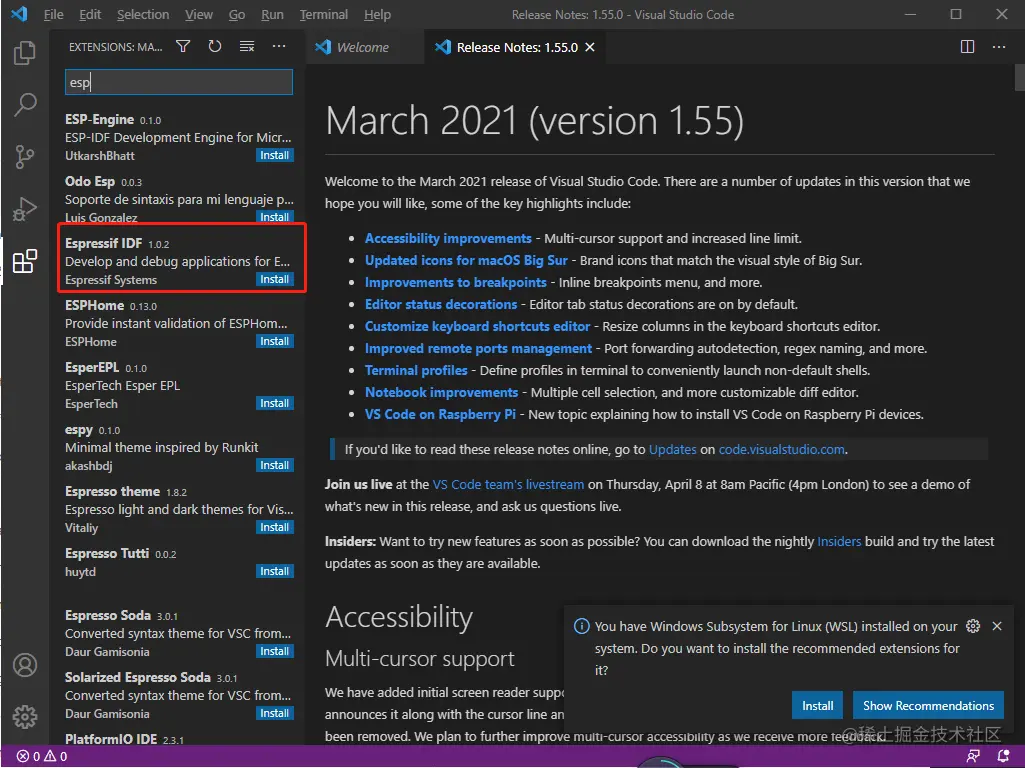Screen dimensions: 1025x768
Task: Open Updated icons for macOS Big Sur link
Action: pos(466,260)
